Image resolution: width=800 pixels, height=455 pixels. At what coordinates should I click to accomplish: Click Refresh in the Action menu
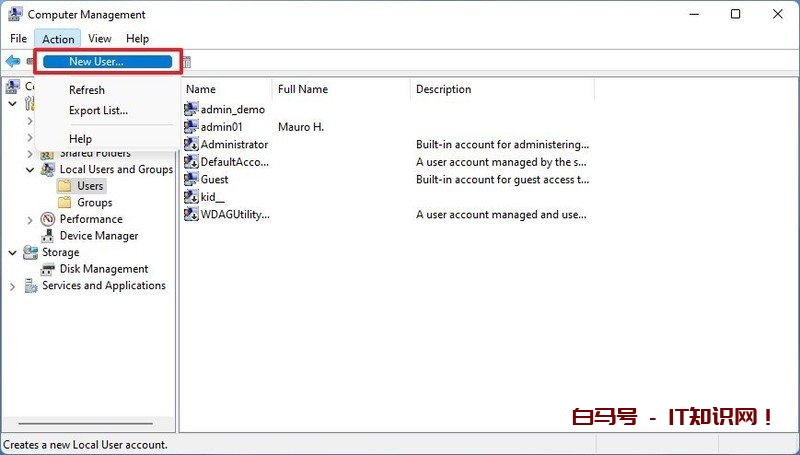click(87, 90)
